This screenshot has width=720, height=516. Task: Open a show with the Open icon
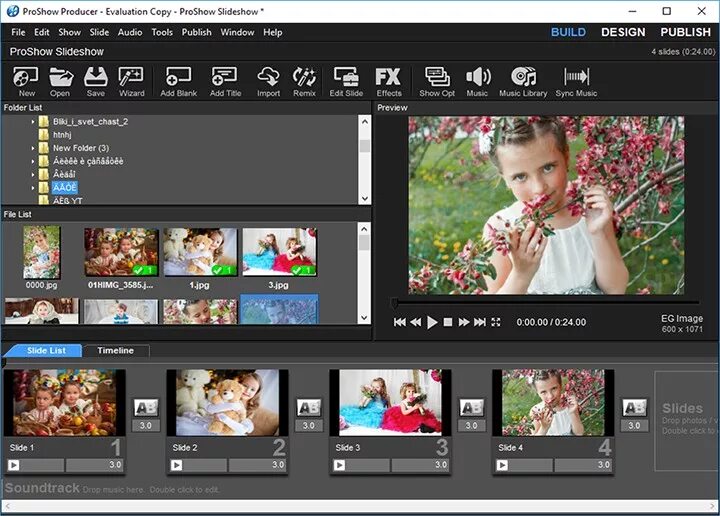click(60, 81)
